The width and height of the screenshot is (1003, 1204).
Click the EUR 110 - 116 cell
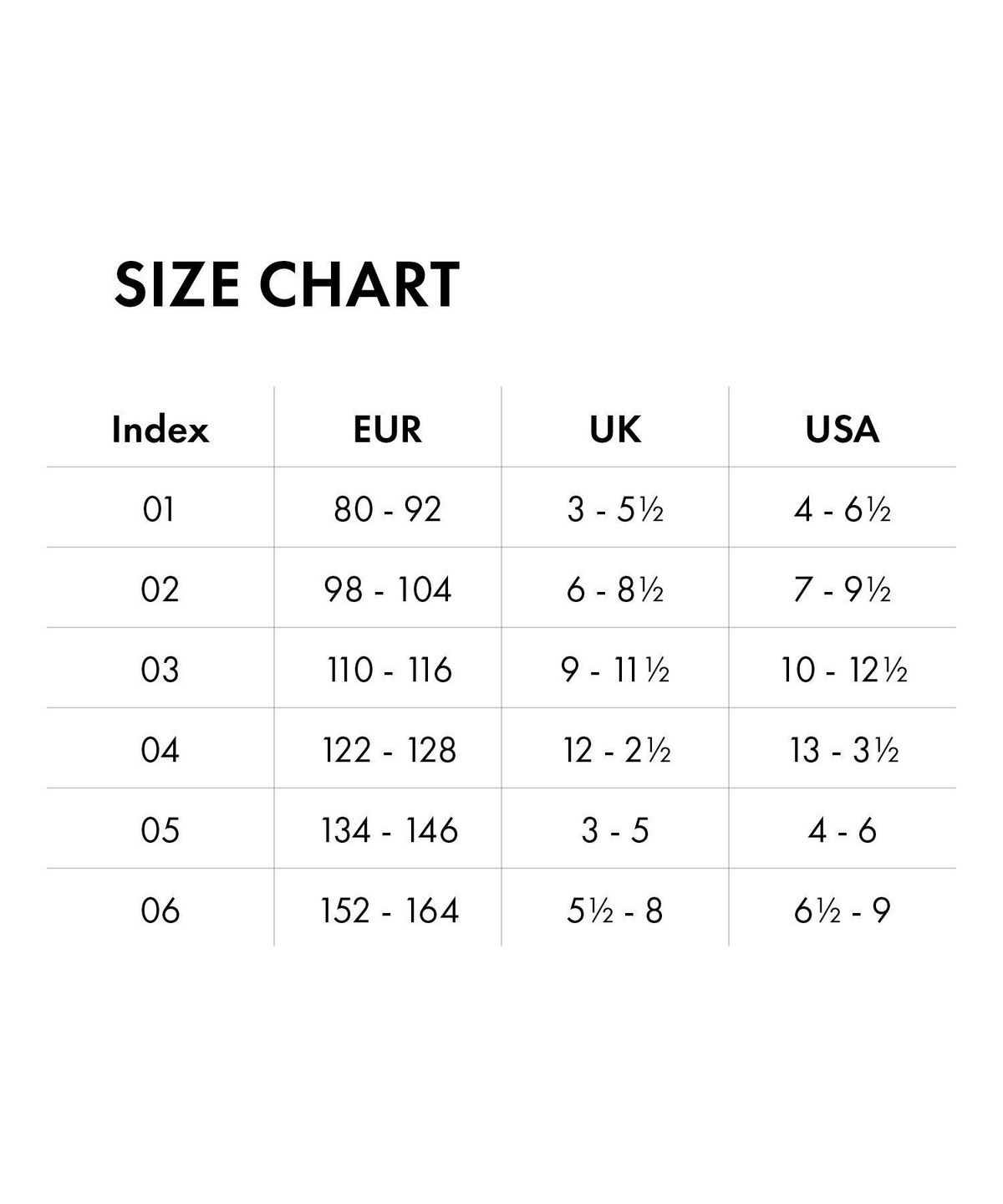389,670
